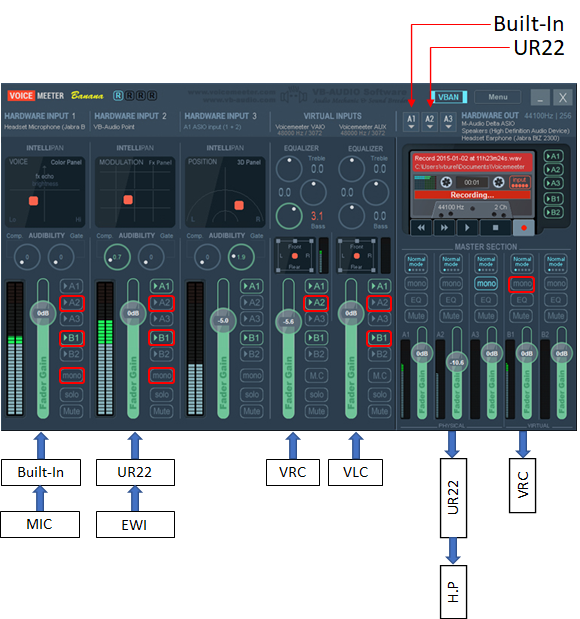This screenshot has width=580, height=619.
Task: Click the VAIO front/rear surround panner
Action: click(x=295, y=256)
